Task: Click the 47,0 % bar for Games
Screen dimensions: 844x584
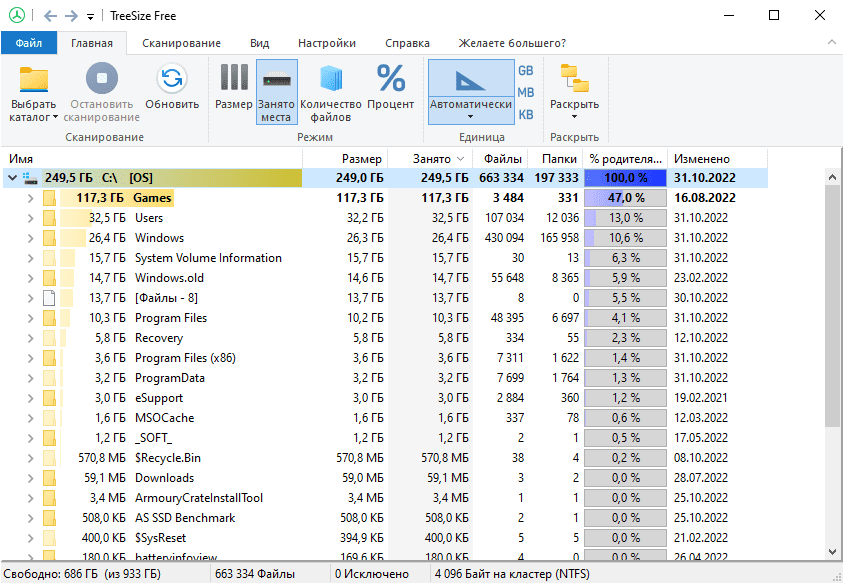Action: pyautogui.click(x=626, y=198)
